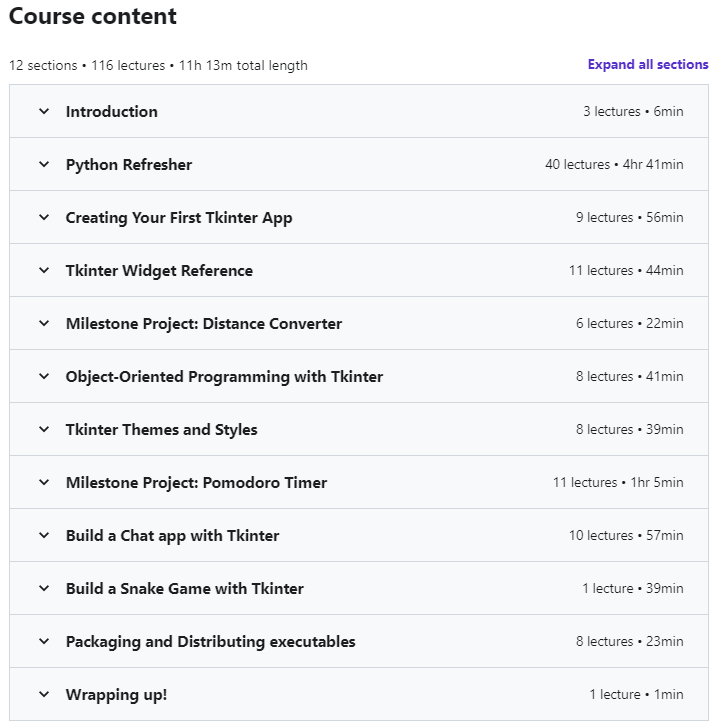Click chevron beside Creating Your First Tkinter App
This screenshot has height=728, width=715.
(x=44, y=217)
